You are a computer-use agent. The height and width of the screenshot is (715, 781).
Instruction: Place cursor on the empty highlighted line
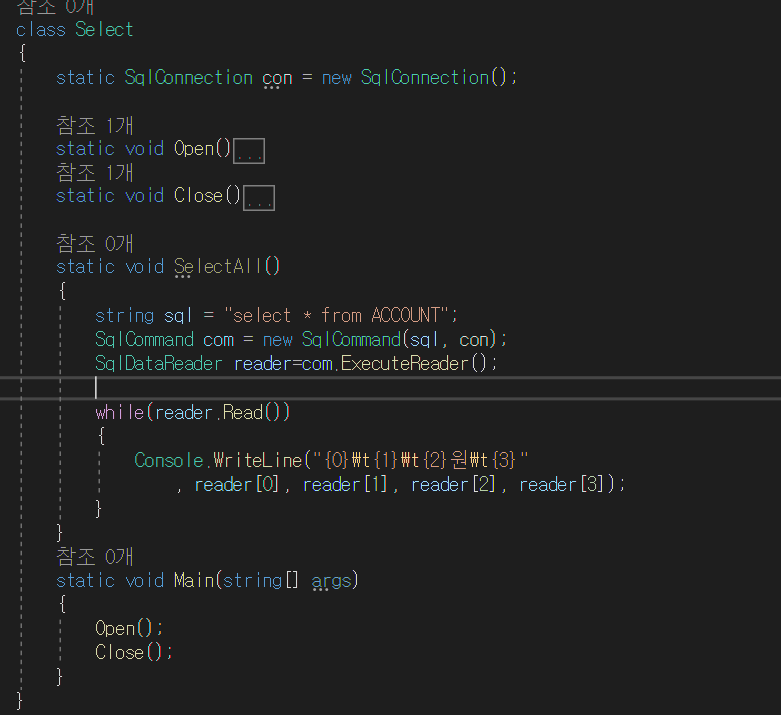390,388
